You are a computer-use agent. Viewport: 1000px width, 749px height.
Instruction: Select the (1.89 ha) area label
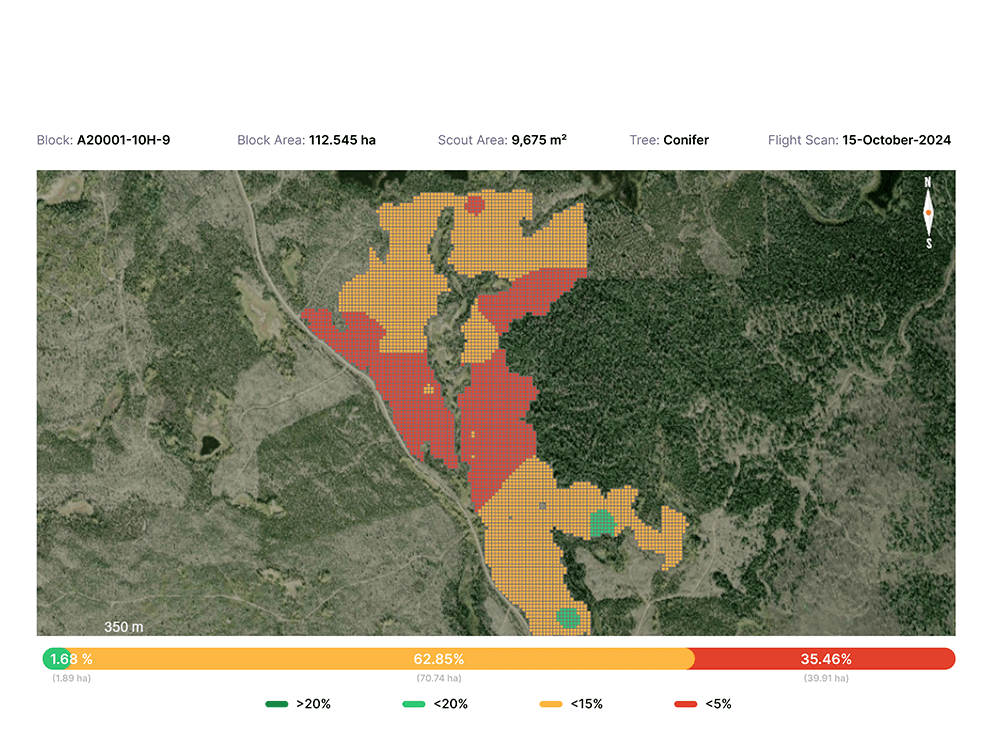tap(71, 679)
